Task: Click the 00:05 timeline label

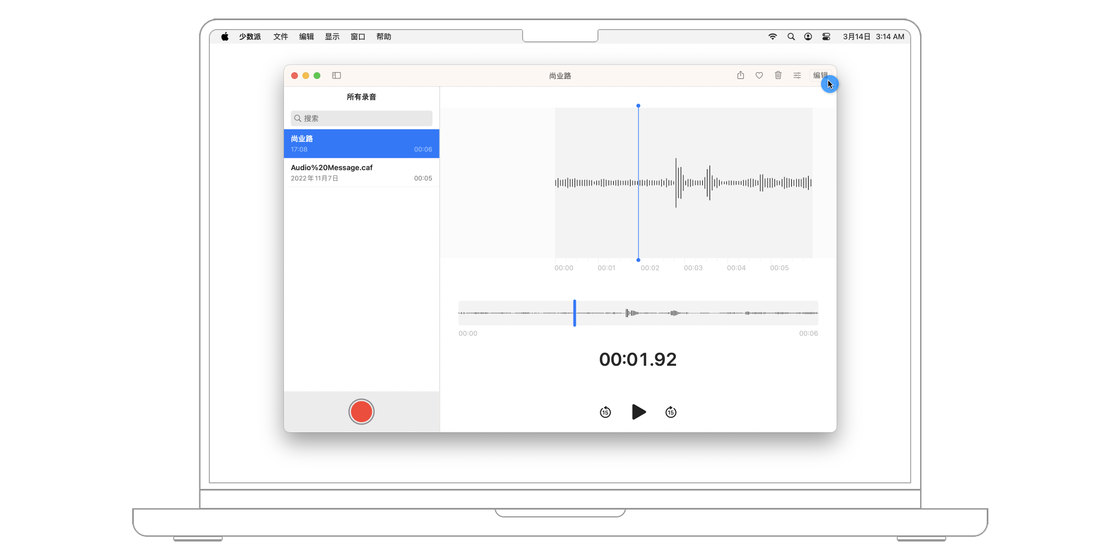Action: pyautogui.click(x=779, y=268)
